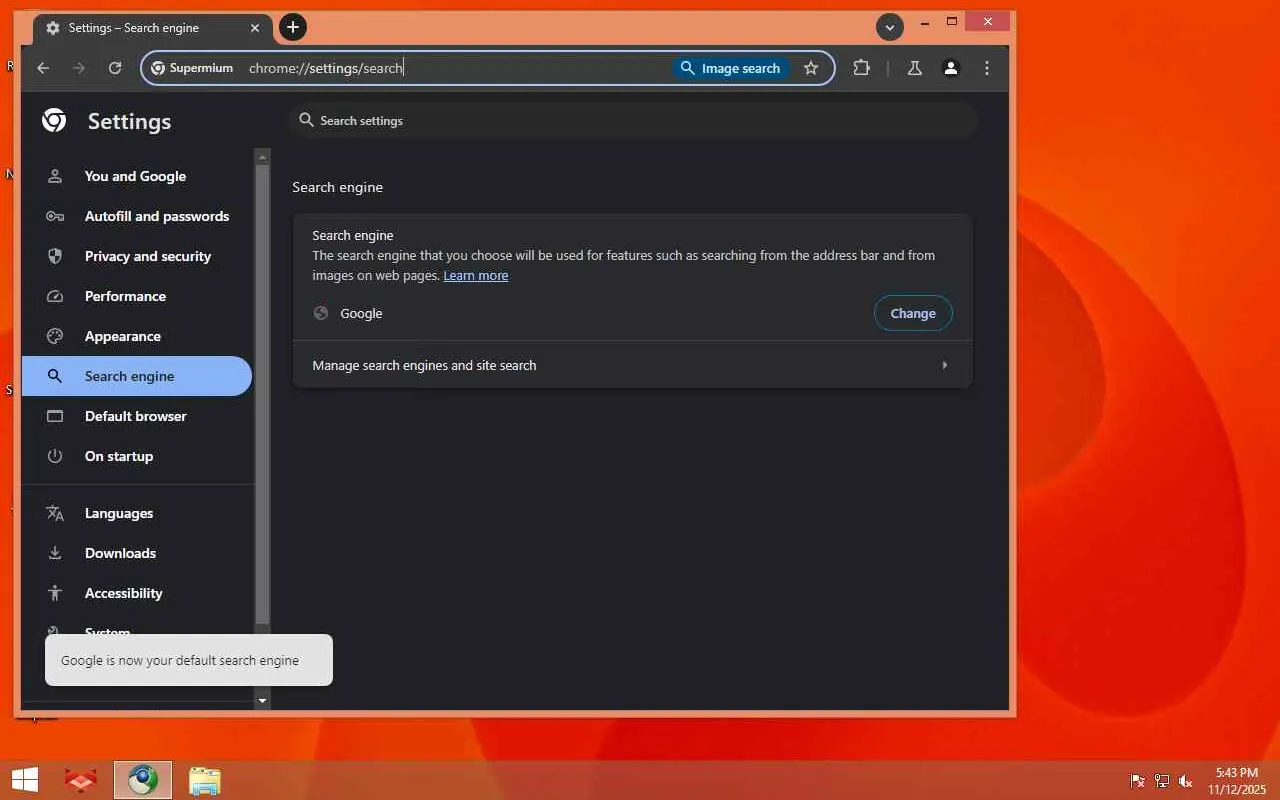Click the Supermium site info chip
Screen dimensions: 1280x800
pos(192,68)
